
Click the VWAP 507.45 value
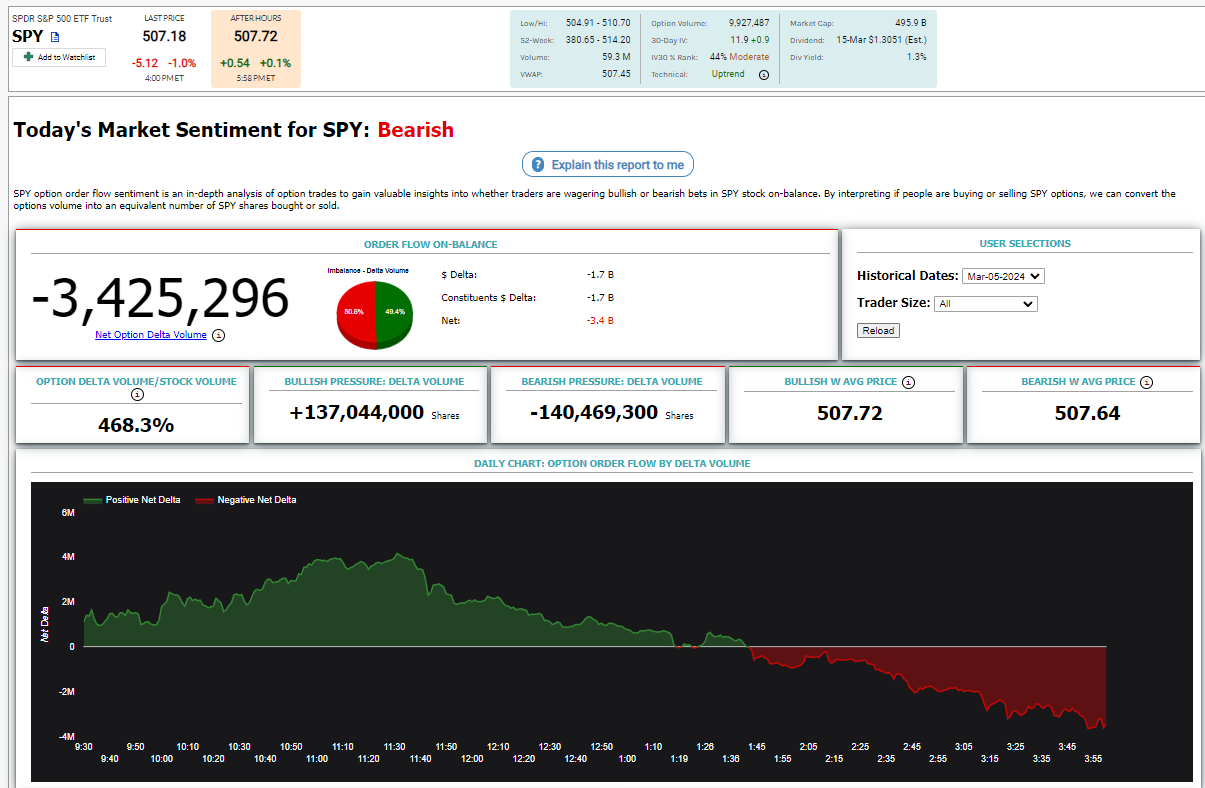tap(615, 74)
